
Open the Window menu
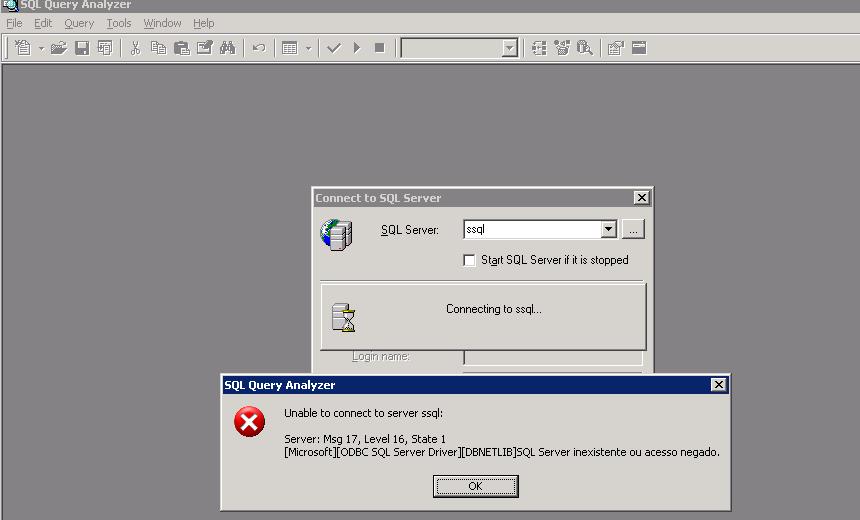[x=162, y=23]
